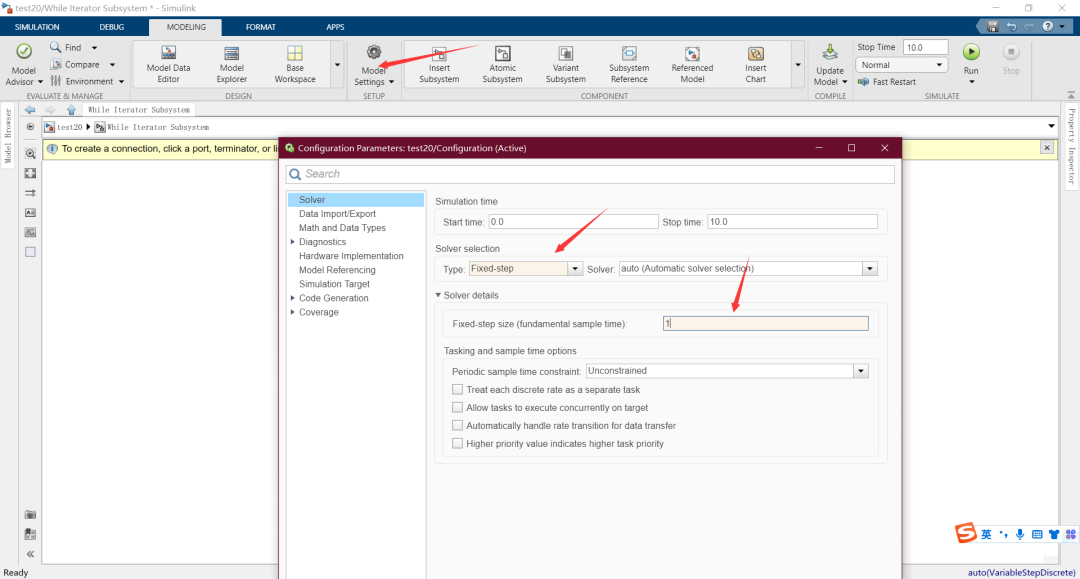
Task: Open Base Workspace
Action: pyautogui.click(x=295, y=64)
